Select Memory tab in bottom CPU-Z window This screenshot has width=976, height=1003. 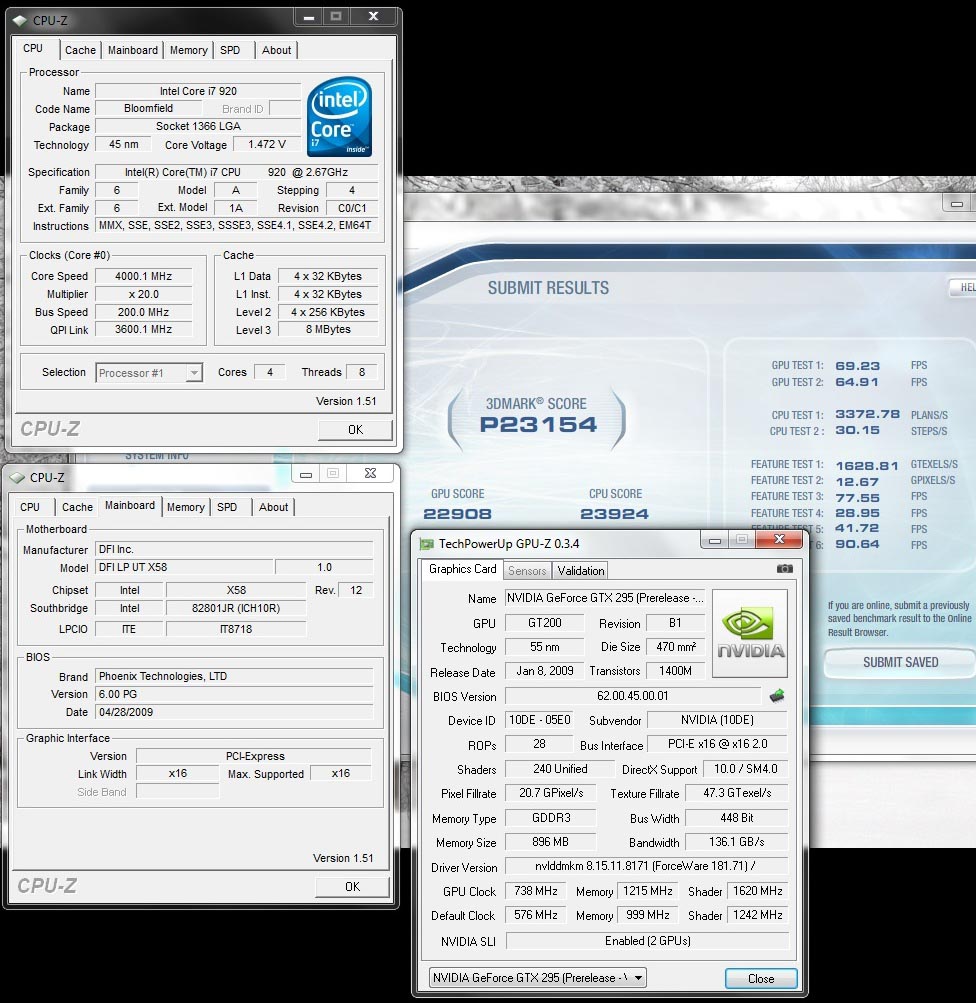coord(186,507)
